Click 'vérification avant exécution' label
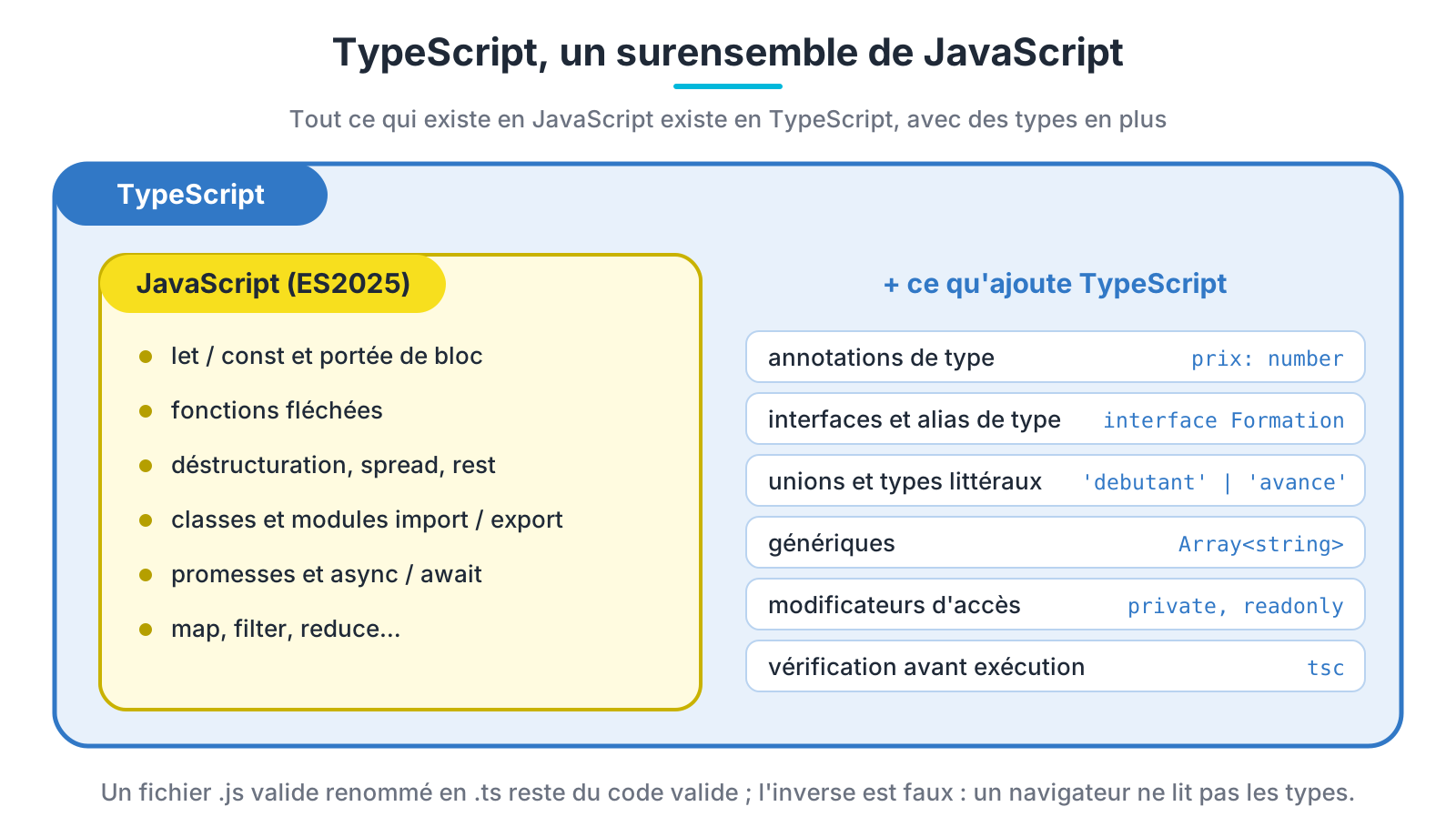Image resolution: width=1456 pixels, height=837 pixels. pos(926,667)
